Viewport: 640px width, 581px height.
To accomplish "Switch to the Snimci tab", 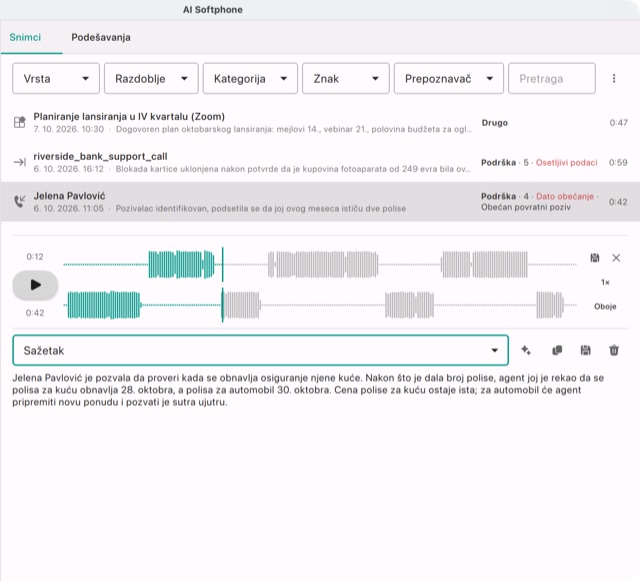I will click(25, 37).
